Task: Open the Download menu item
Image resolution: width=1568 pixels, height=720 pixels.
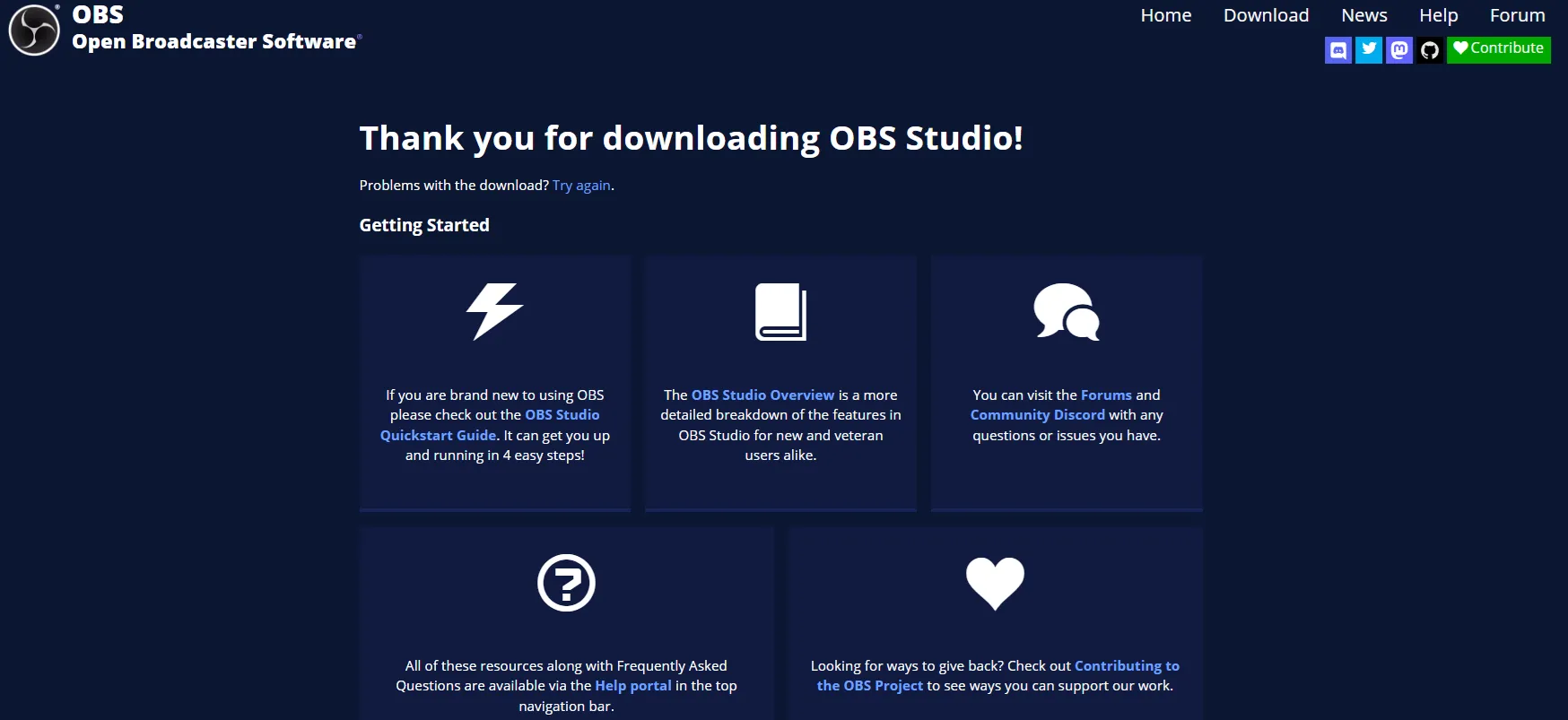Action: coord(1266,15)
